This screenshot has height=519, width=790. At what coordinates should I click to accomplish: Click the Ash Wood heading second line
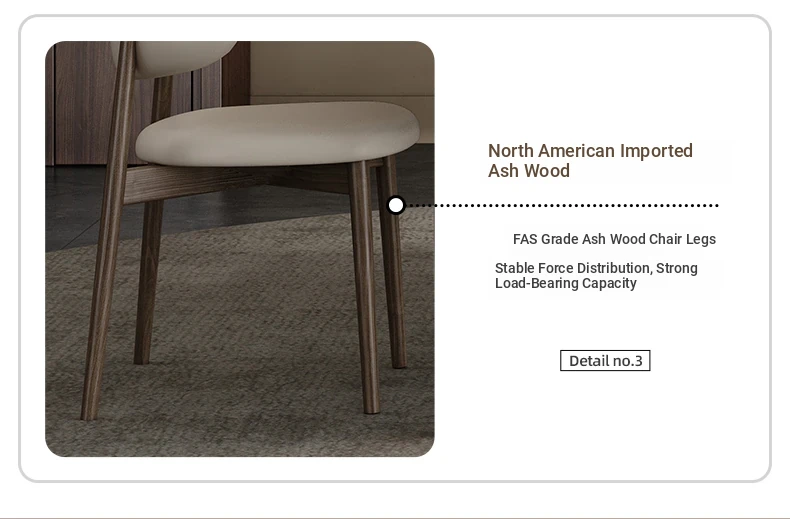click(x=529, y=171)
